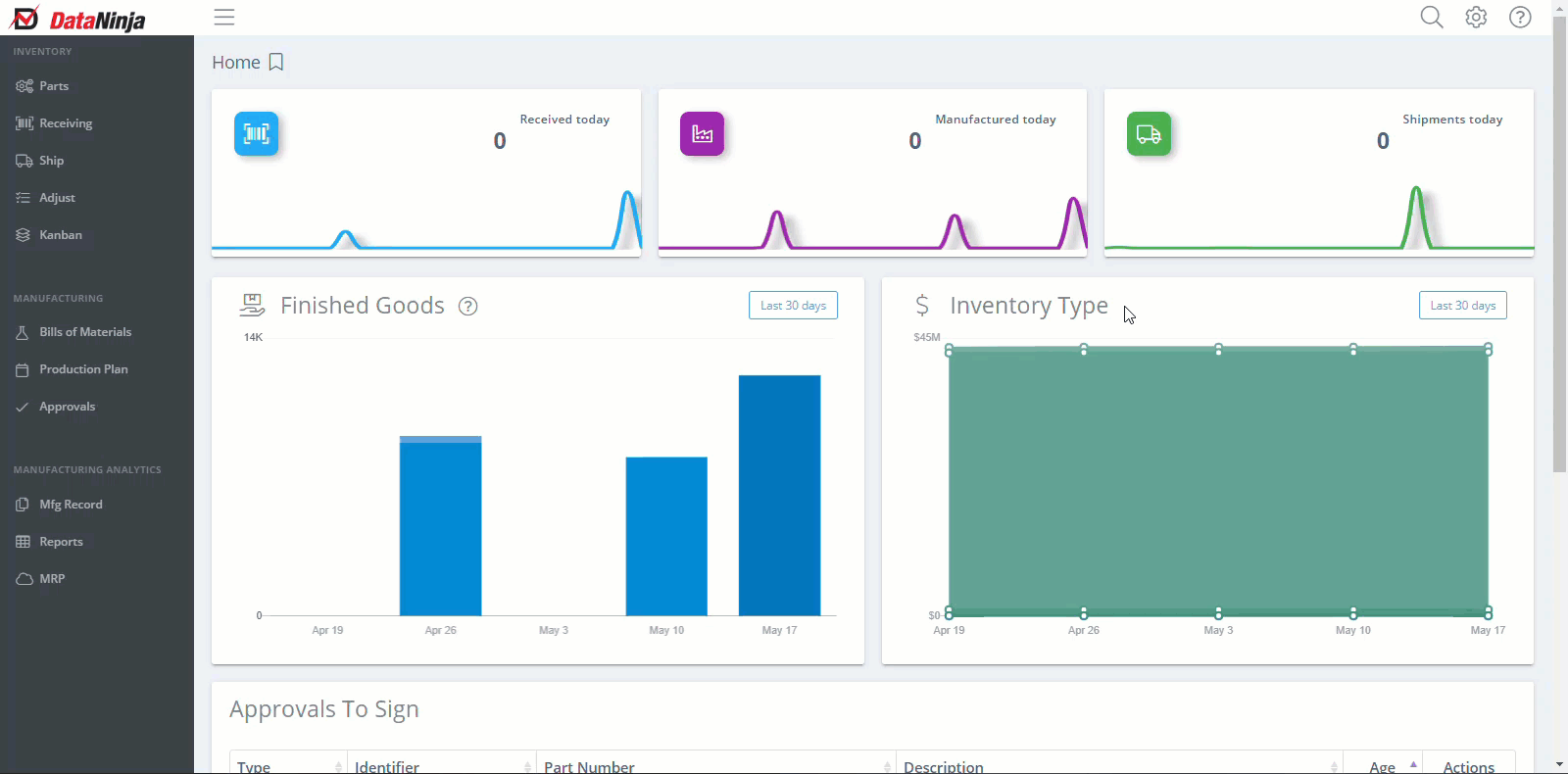This screenshot has width=1568, height=774.
Task: Sort approvals table by Type column
Action: coord(288,766)
